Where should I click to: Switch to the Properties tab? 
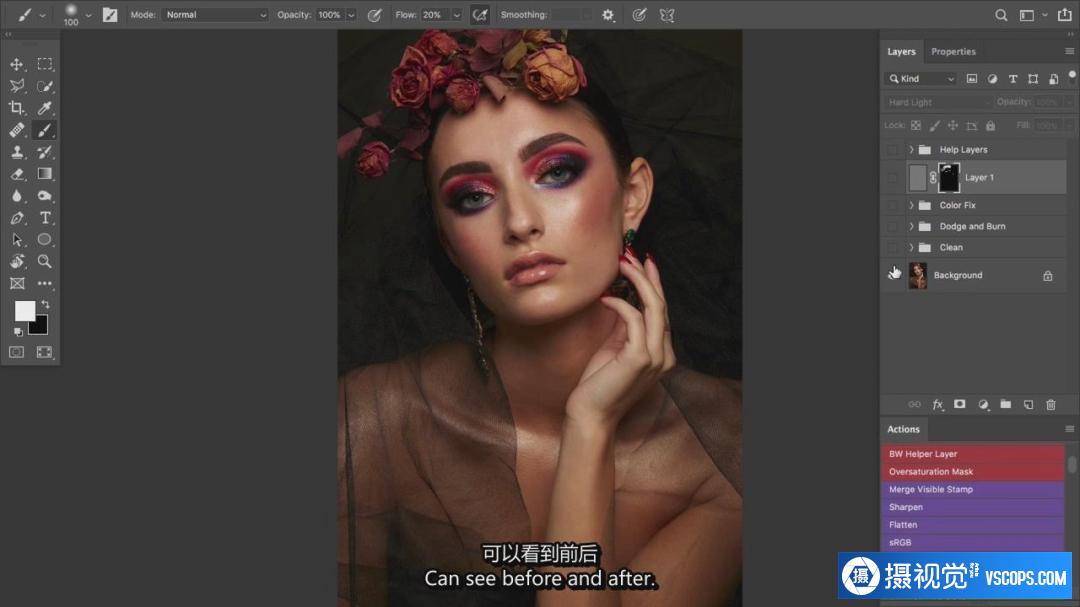click(x=953, y=52)
